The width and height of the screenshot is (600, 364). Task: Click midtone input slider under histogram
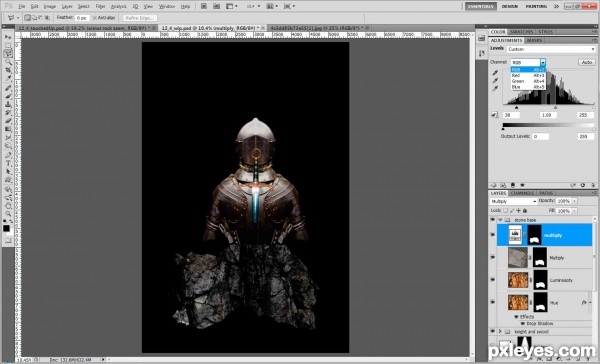555,108
